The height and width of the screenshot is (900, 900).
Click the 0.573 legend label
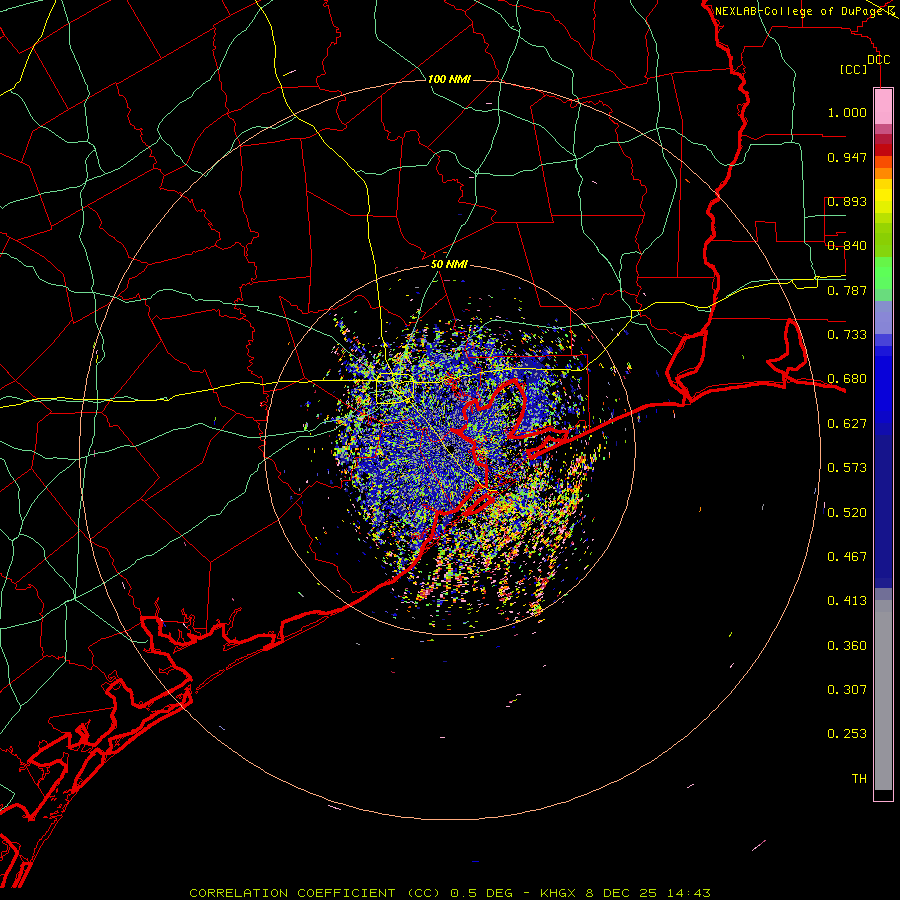tap(847, 468)
